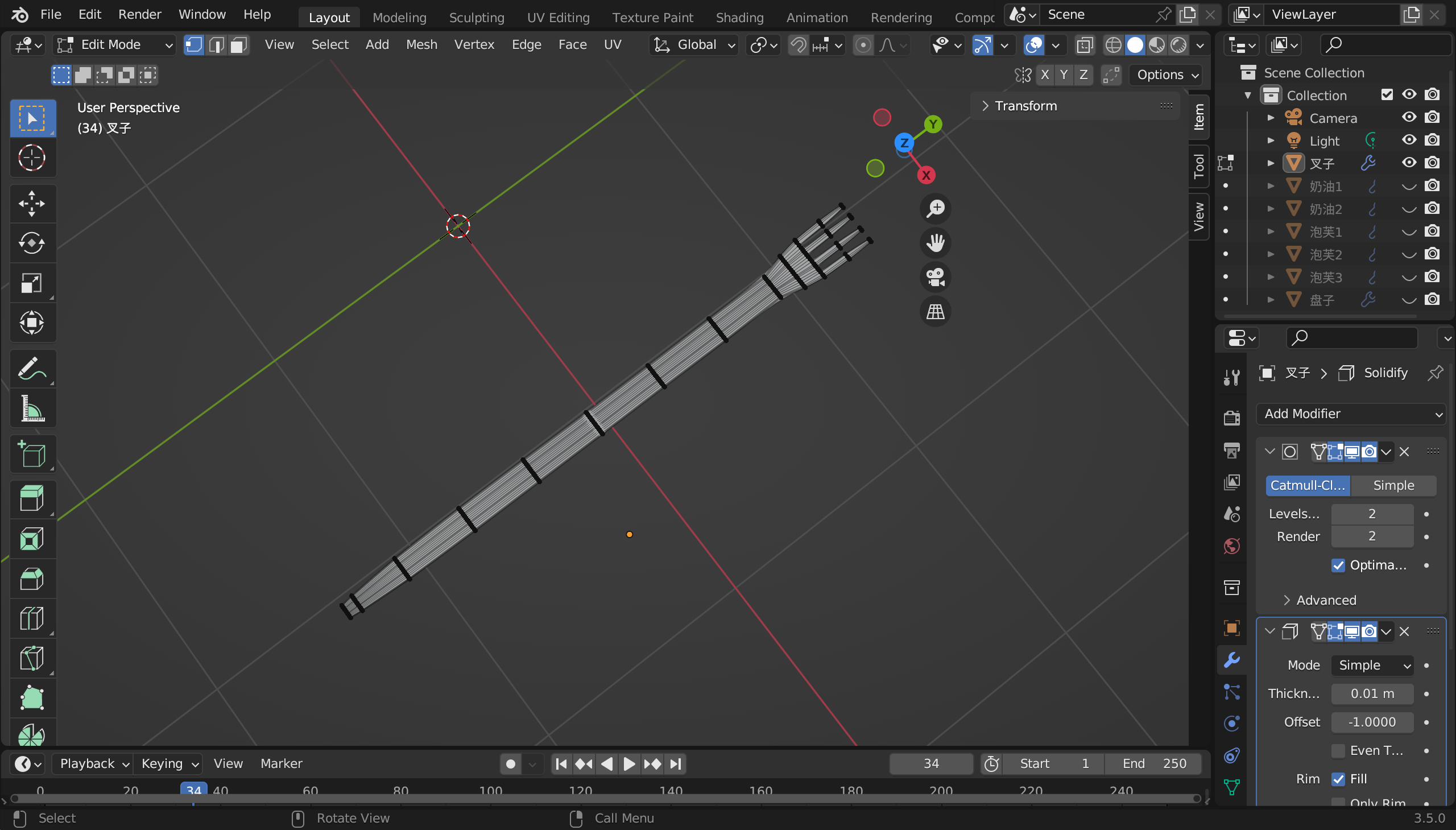Click the Select Box tool
The height and width of the screenshot is (830, 1456).
tap(32, 118)
